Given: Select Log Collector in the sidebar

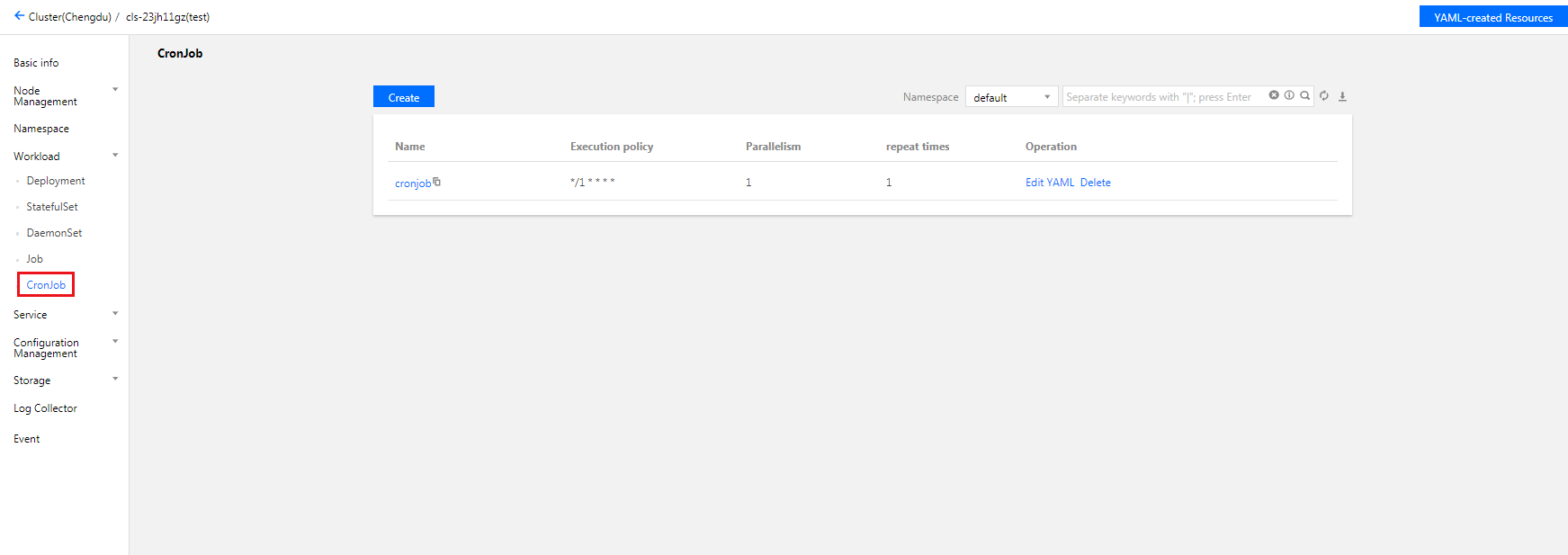Looking at the screenshot, I should point(45,408).
